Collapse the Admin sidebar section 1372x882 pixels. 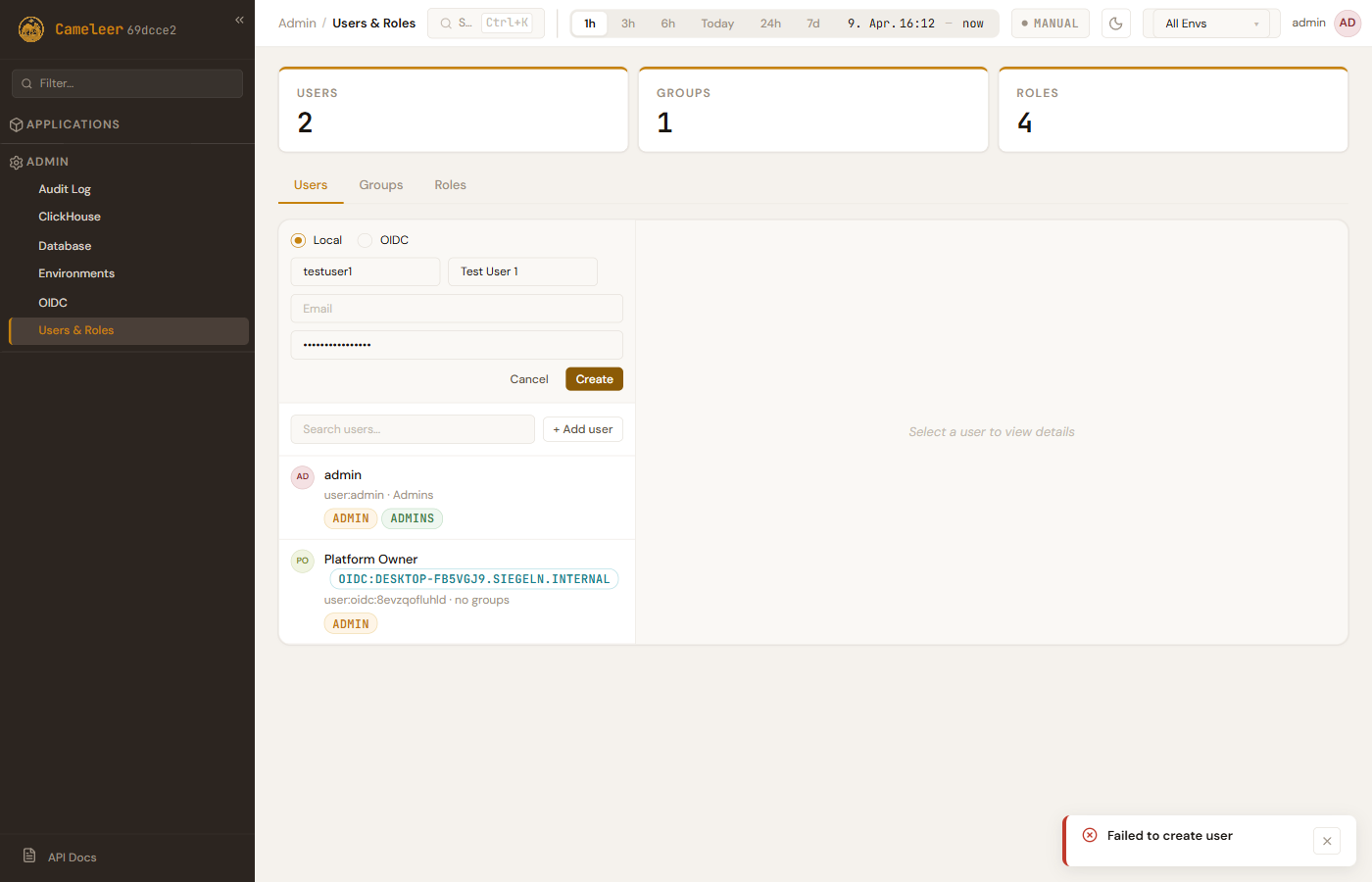[47, 162]
